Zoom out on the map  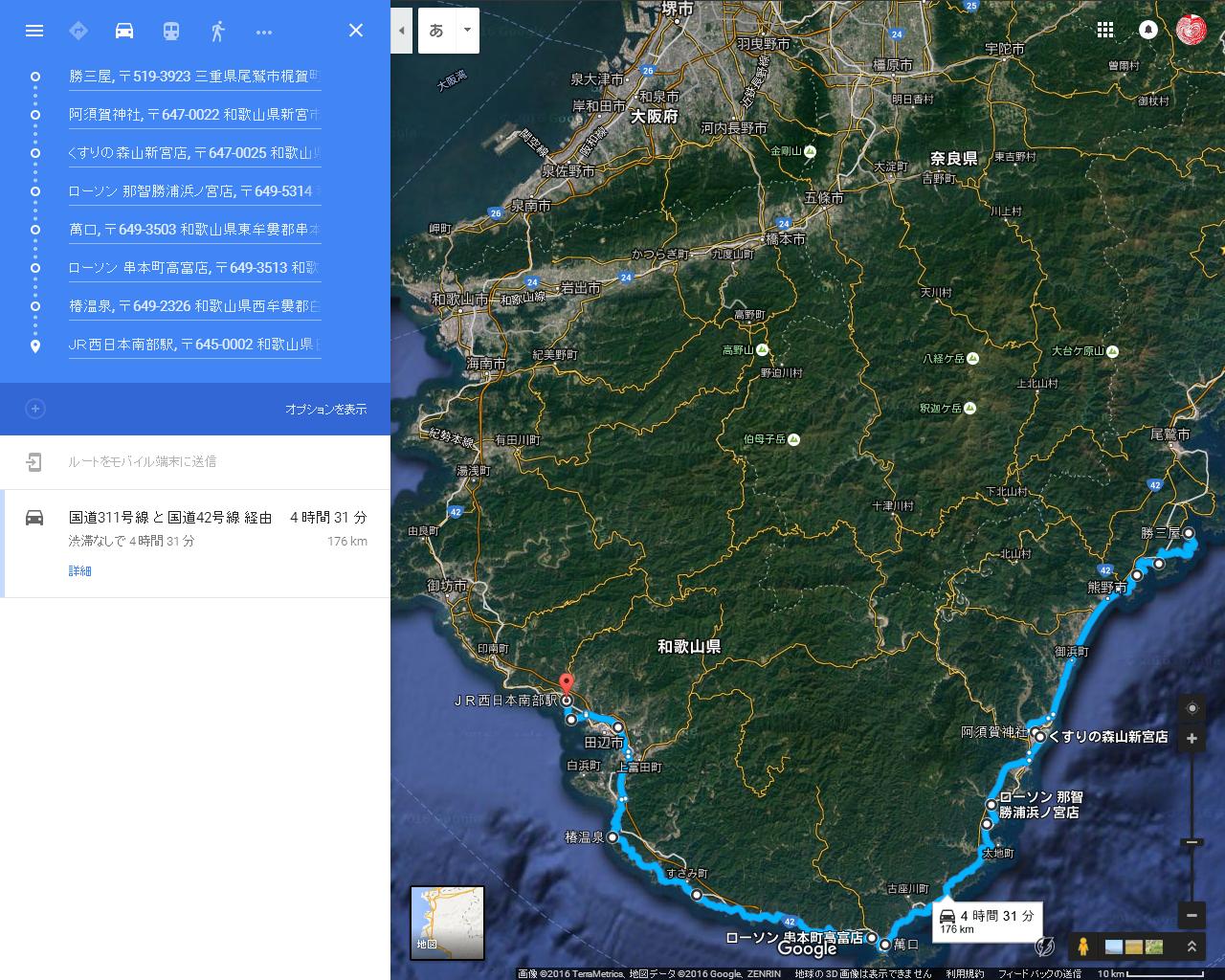(x=1192, y=915)
